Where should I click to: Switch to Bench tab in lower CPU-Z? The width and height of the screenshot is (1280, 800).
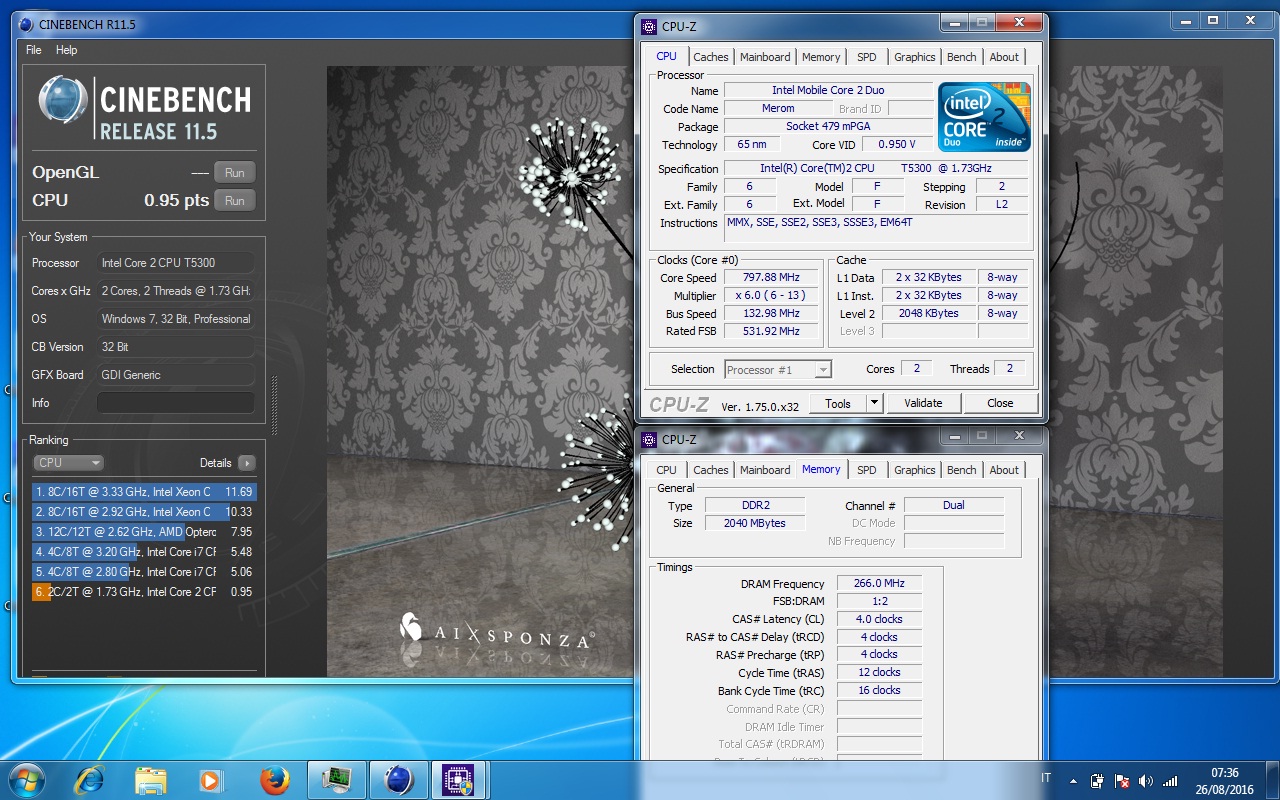pos(962,470)
